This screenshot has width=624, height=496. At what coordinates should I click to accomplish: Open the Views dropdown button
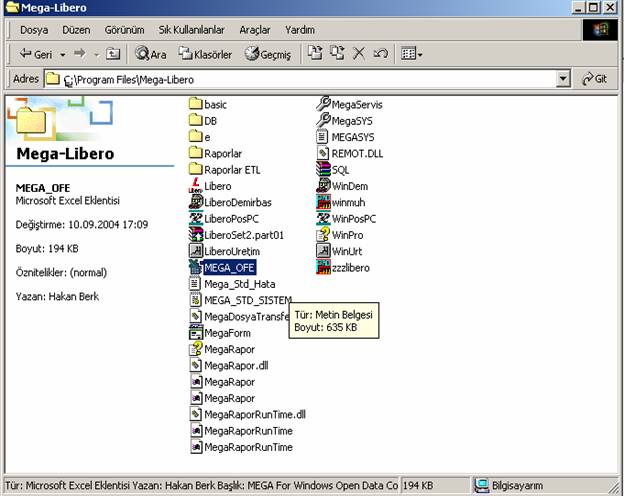411,53
